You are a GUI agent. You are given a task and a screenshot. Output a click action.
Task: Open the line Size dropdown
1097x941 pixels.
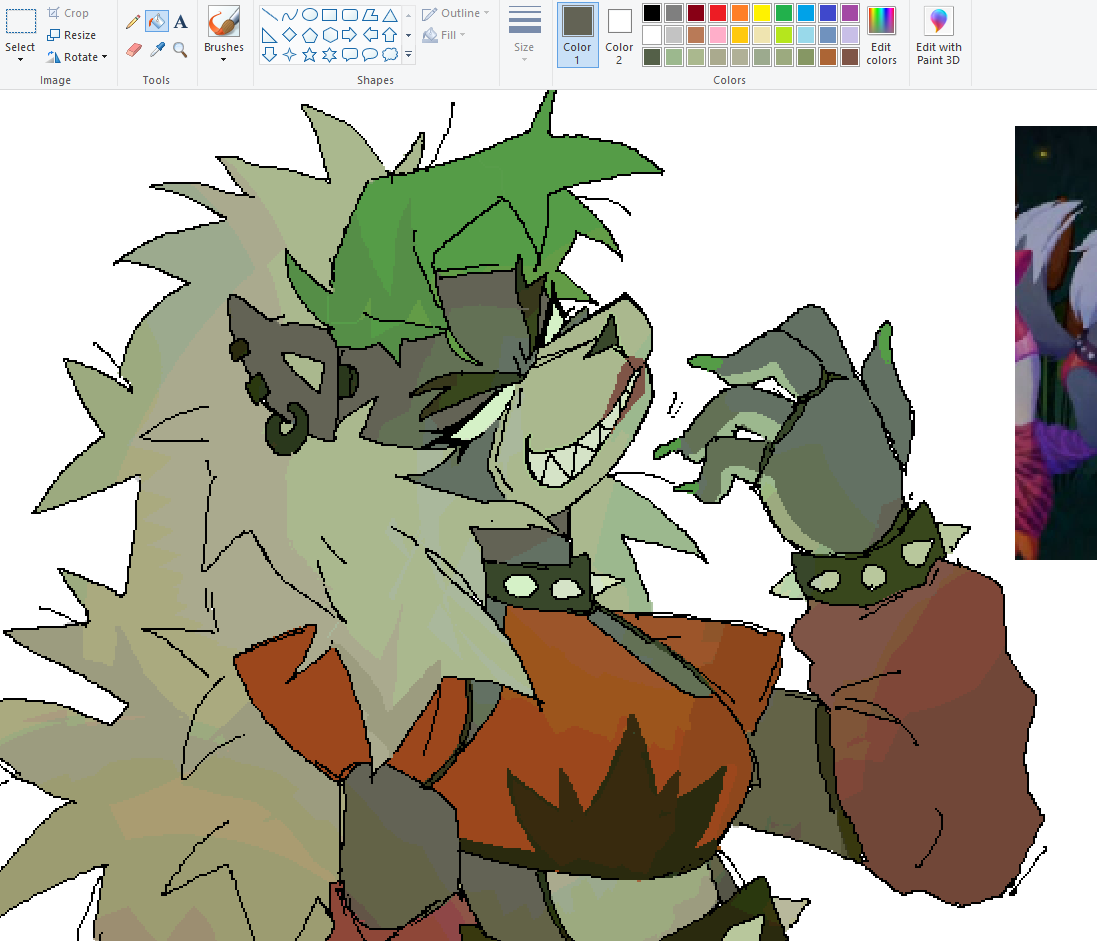(x=524, y=34)
